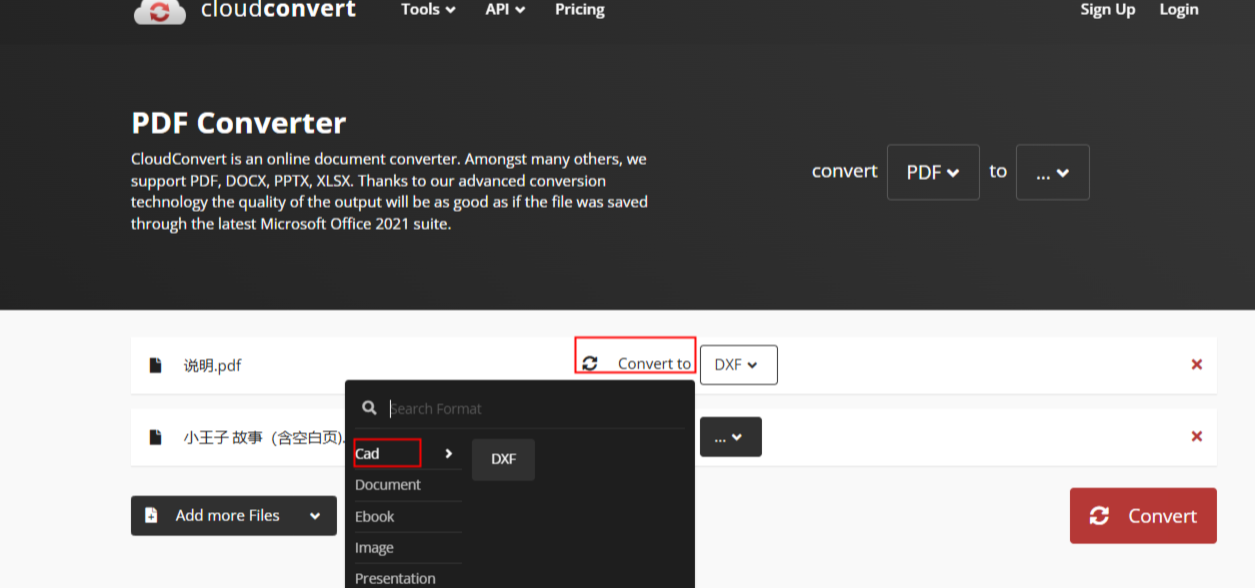This screenshot has width=1255, height=588.
Task: Click the file icon beside 小王子 故事 file
Action: coord(155,437)
